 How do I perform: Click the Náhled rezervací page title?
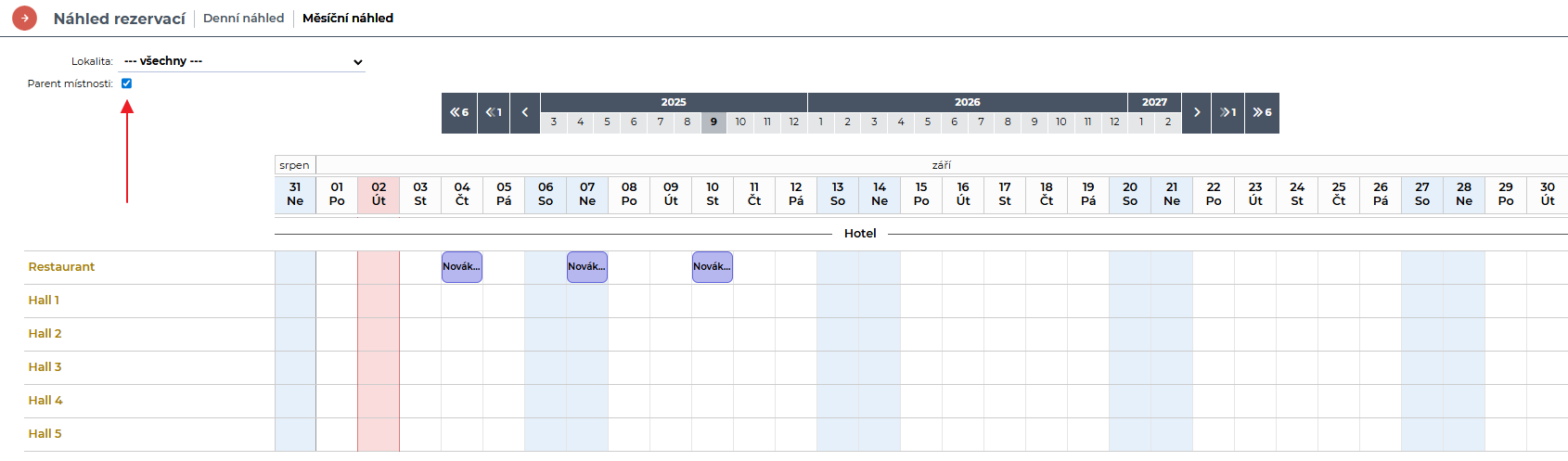[119, 19]
